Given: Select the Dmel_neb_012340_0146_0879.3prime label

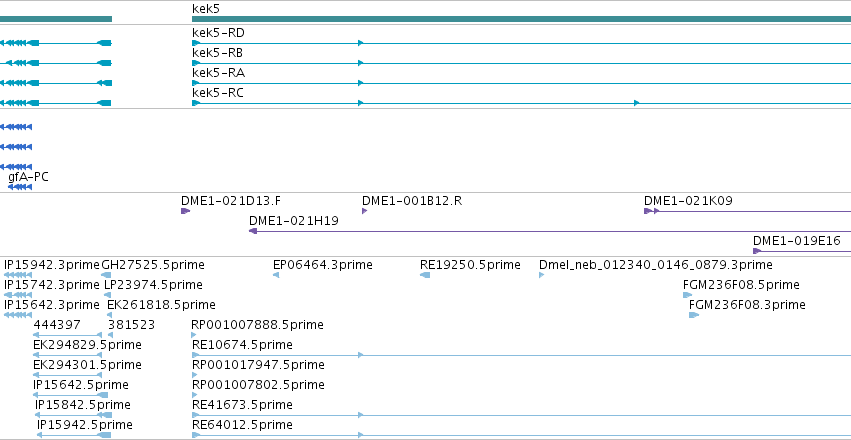Looking at the screenshot, I should 656,265.
